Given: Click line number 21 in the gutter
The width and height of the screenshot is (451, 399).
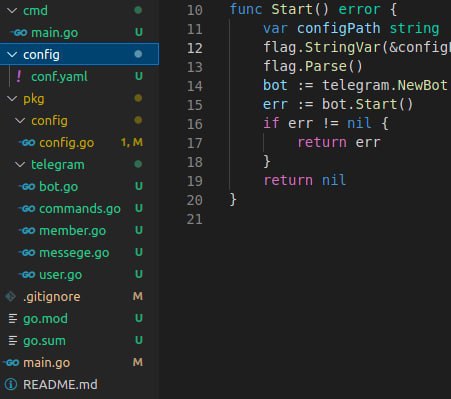Looking at the screenshot, I should [195, 219].
